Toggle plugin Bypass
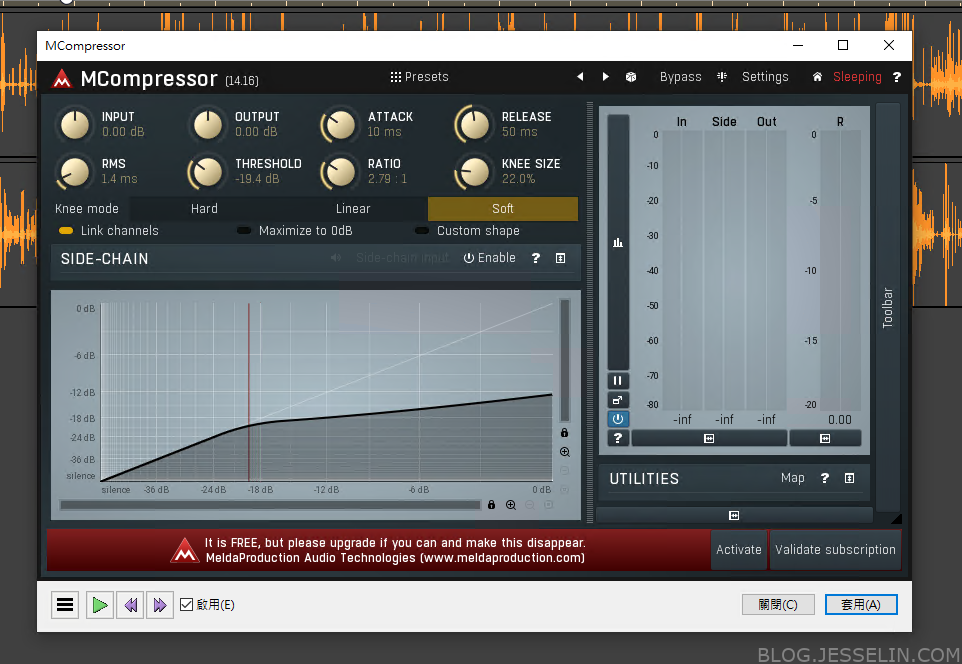The image size is (962, 664). [680, 77]
